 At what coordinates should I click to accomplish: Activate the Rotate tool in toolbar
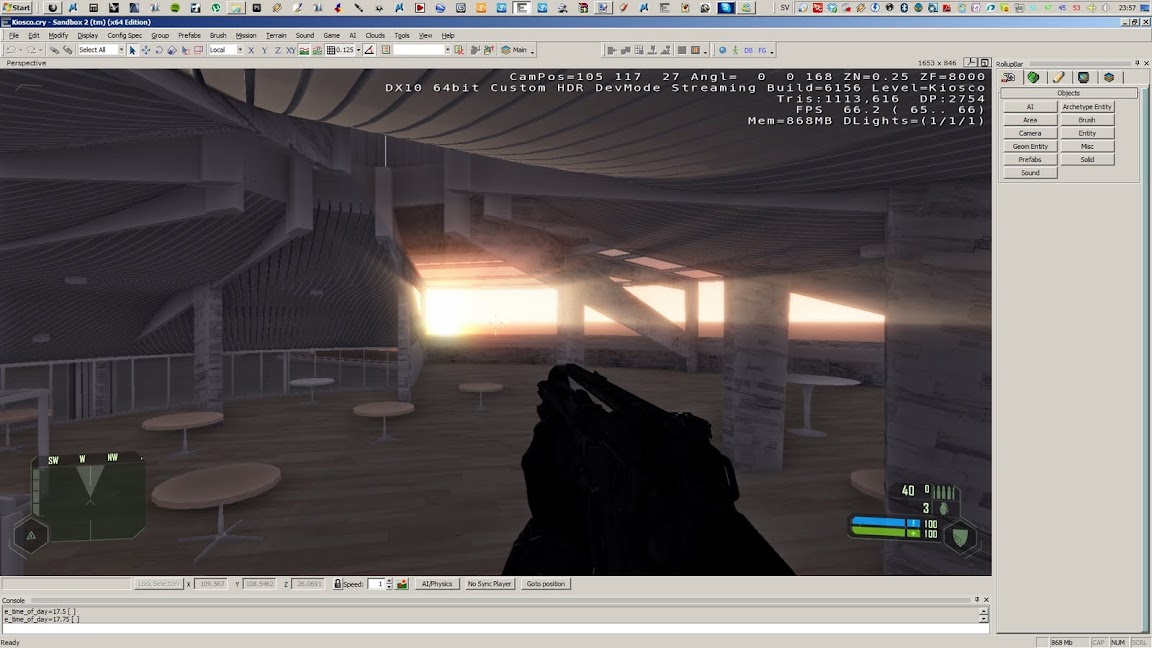[159, 50]
